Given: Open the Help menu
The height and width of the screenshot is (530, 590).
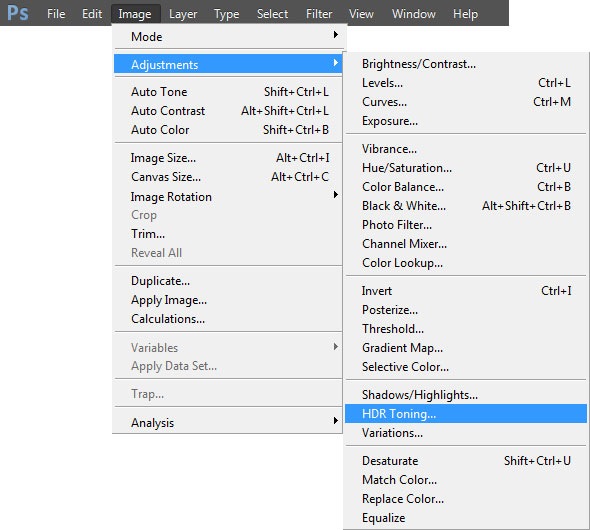Looking at the screenshot, I should pos(465,14).
